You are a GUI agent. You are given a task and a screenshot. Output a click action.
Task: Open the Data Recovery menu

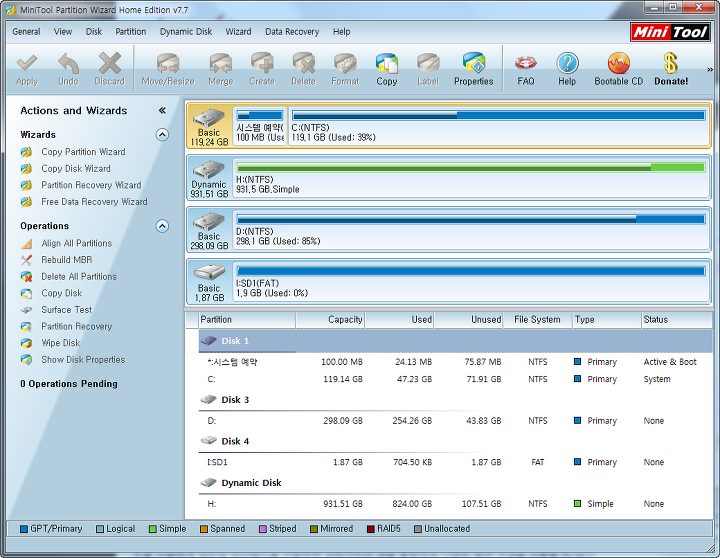tap(292, 32)
